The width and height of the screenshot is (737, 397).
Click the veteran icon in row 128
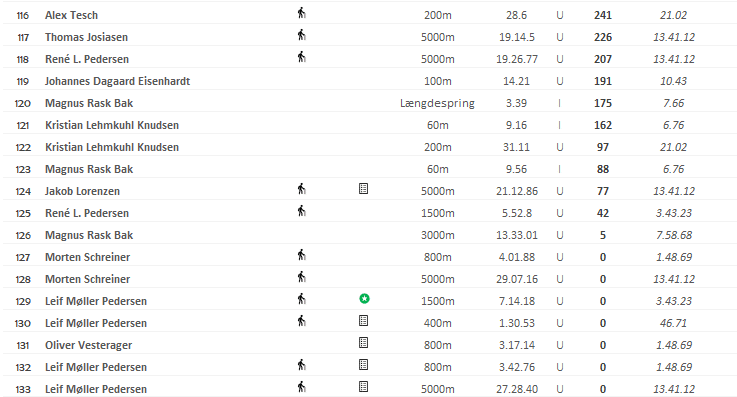click(302, 277)
